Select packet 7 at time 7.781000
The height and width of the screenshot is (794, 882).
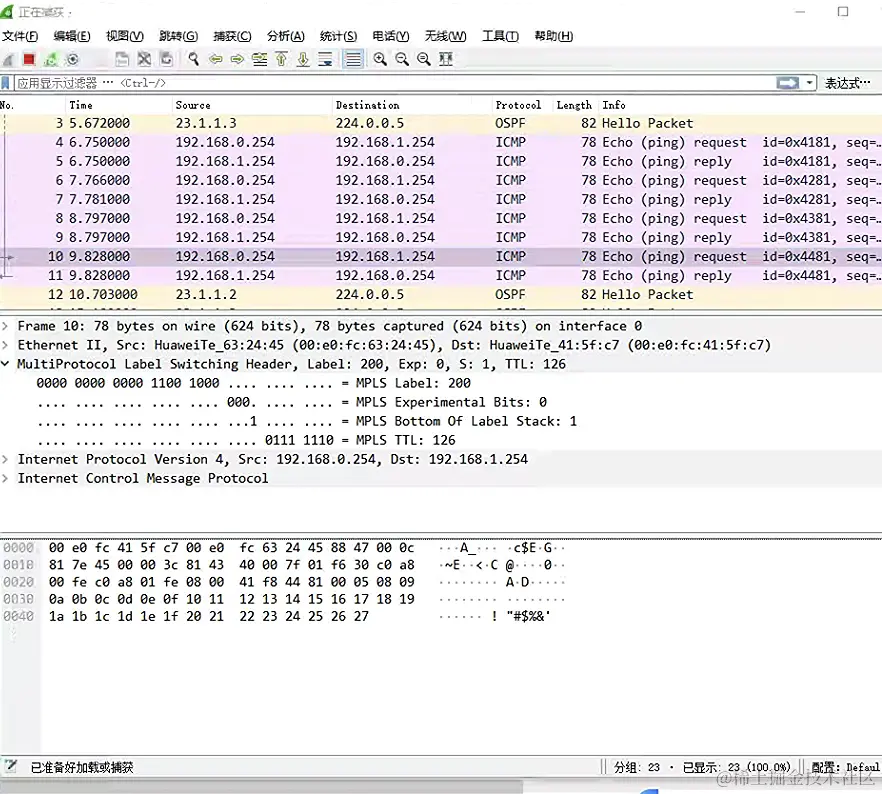441,200
